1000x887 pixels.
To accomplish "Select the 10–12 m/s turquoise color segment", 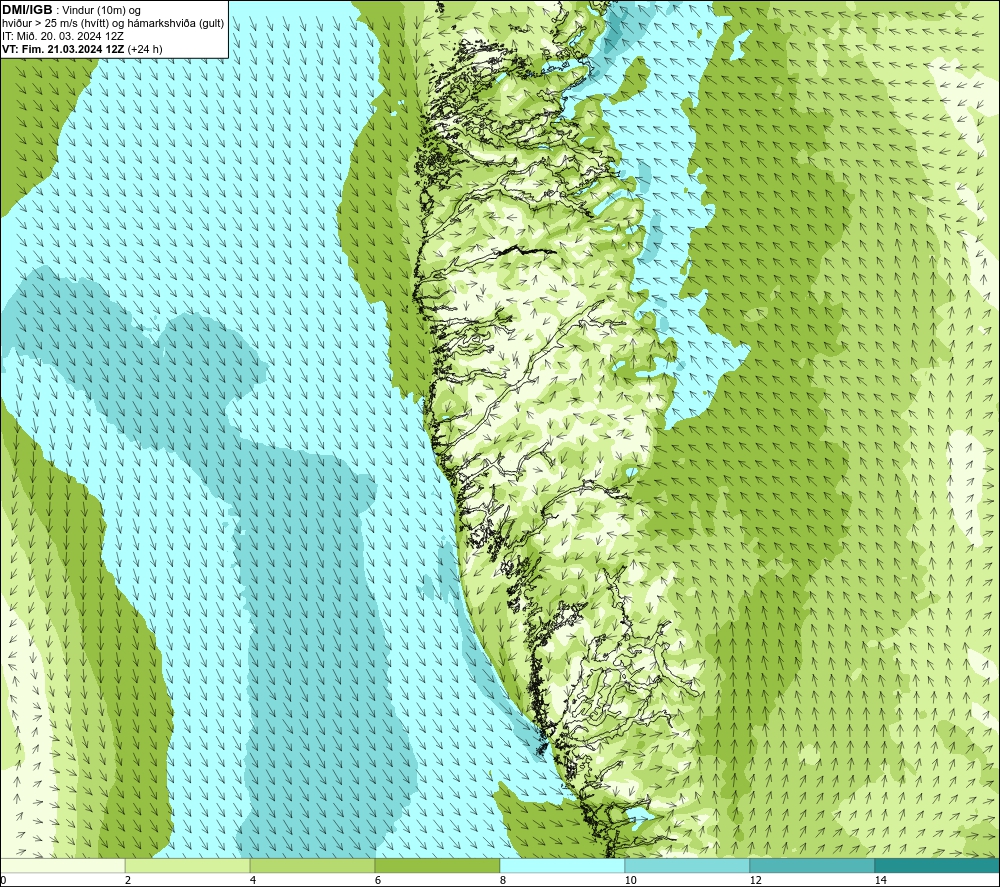I will tap(688, 865).
